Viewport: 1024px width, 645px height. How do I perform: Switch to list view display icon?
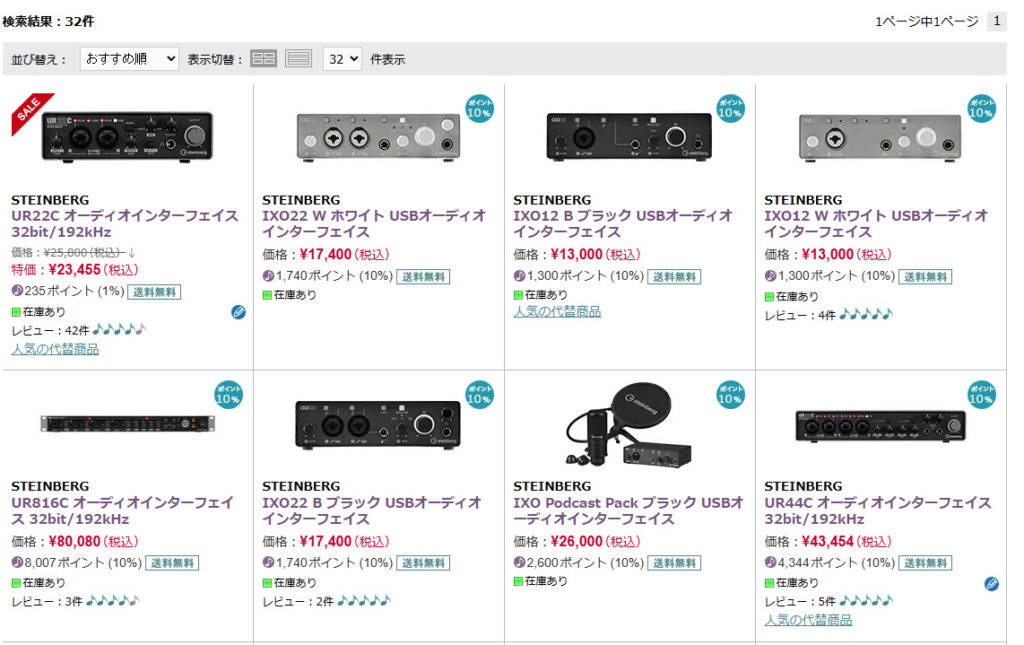(298, 59)
